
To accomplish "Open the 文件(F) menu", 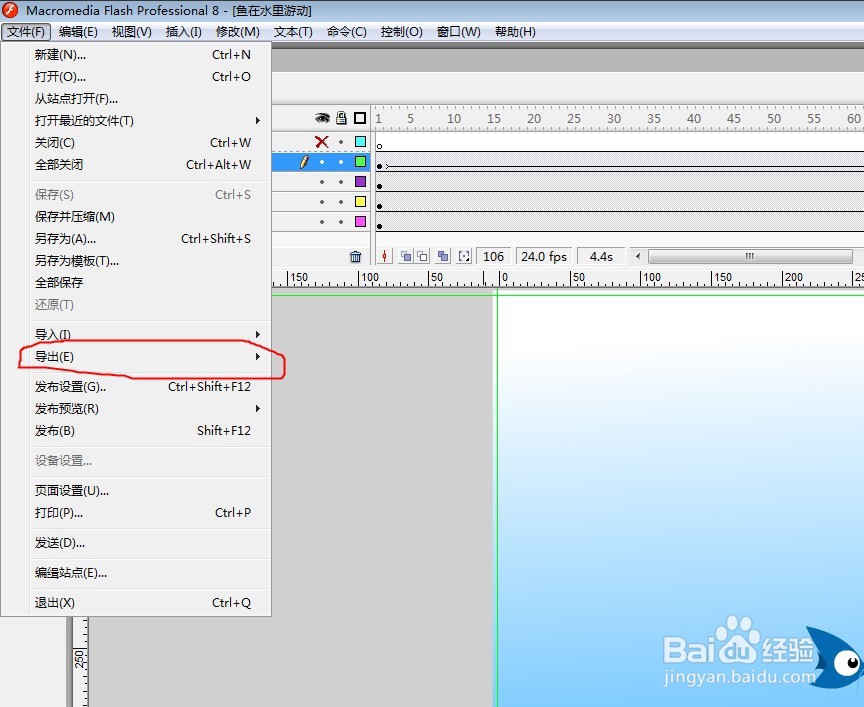I will [x=26, y=32].
